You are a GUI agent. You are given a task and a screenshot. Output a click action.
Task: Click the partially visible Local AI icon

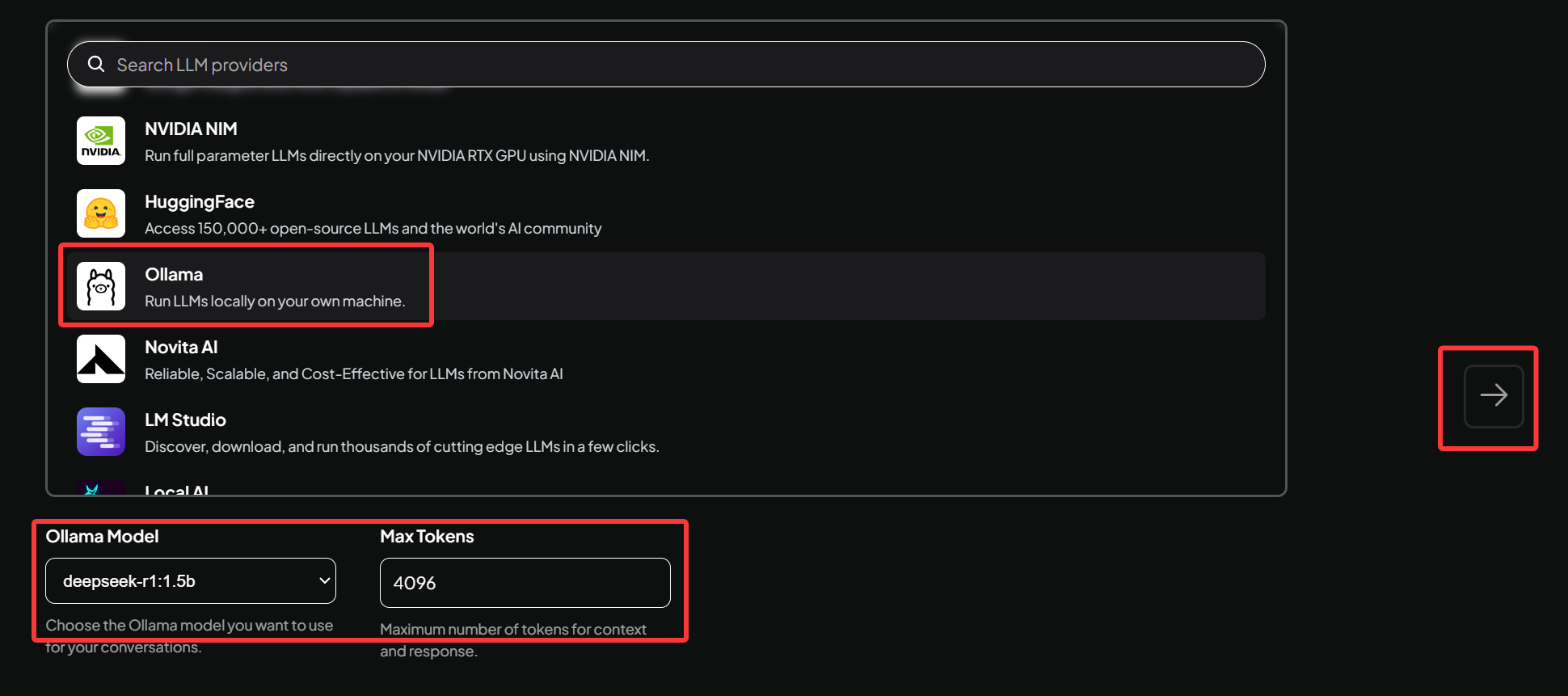[101, 487]
